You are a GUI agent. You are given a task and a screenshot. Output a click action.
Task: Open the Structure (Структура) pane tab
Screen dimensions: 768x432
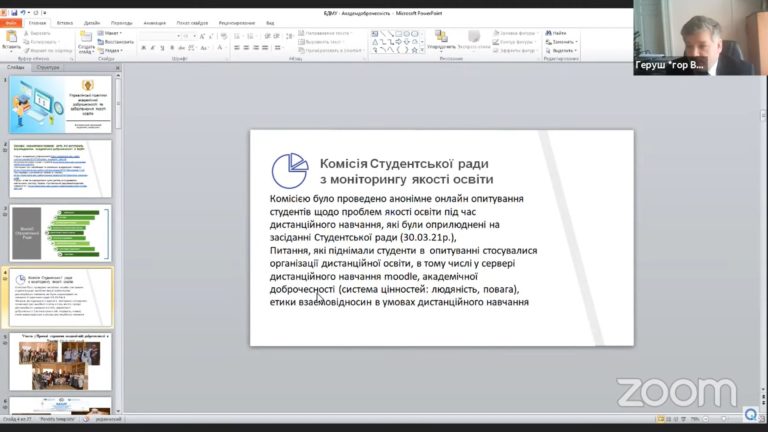[48, 68]
